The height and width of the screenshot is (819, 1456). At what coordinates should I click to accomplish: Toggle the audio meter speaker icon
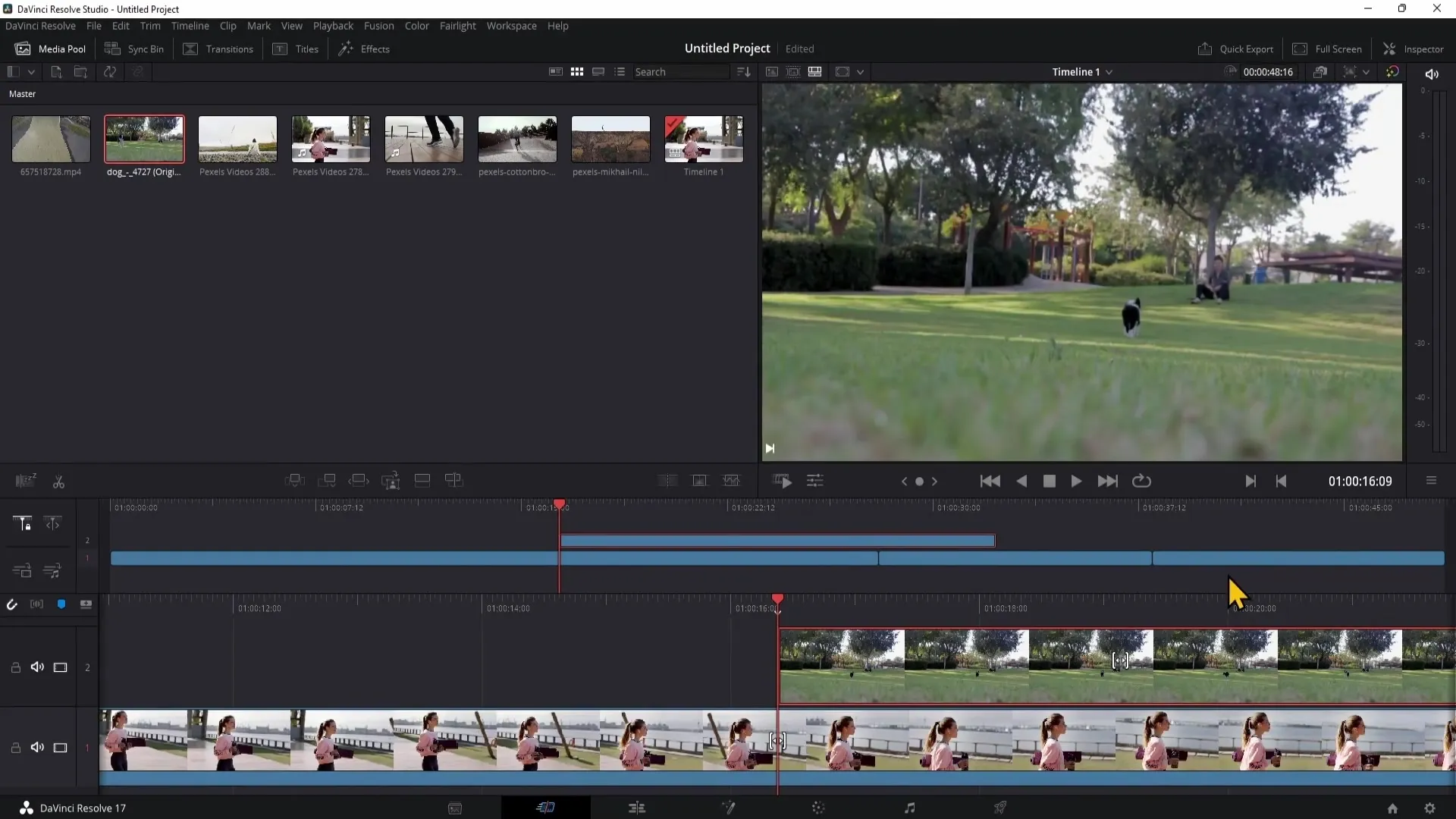tap(1432, 74)
